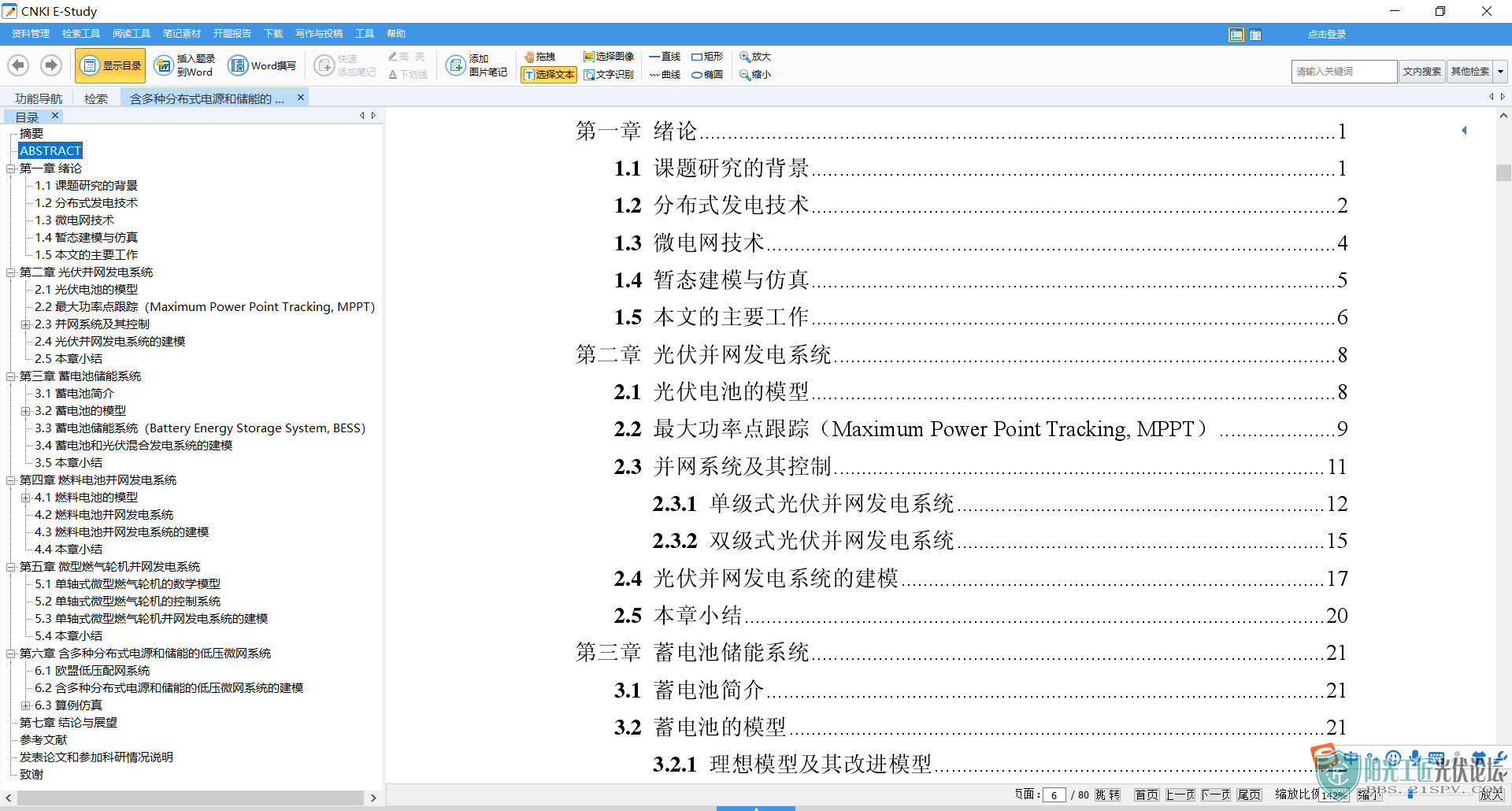The height and width of the screenshot is (811, 1512).
Task: Open the 开题报告 menu
Action: (232, 34)
